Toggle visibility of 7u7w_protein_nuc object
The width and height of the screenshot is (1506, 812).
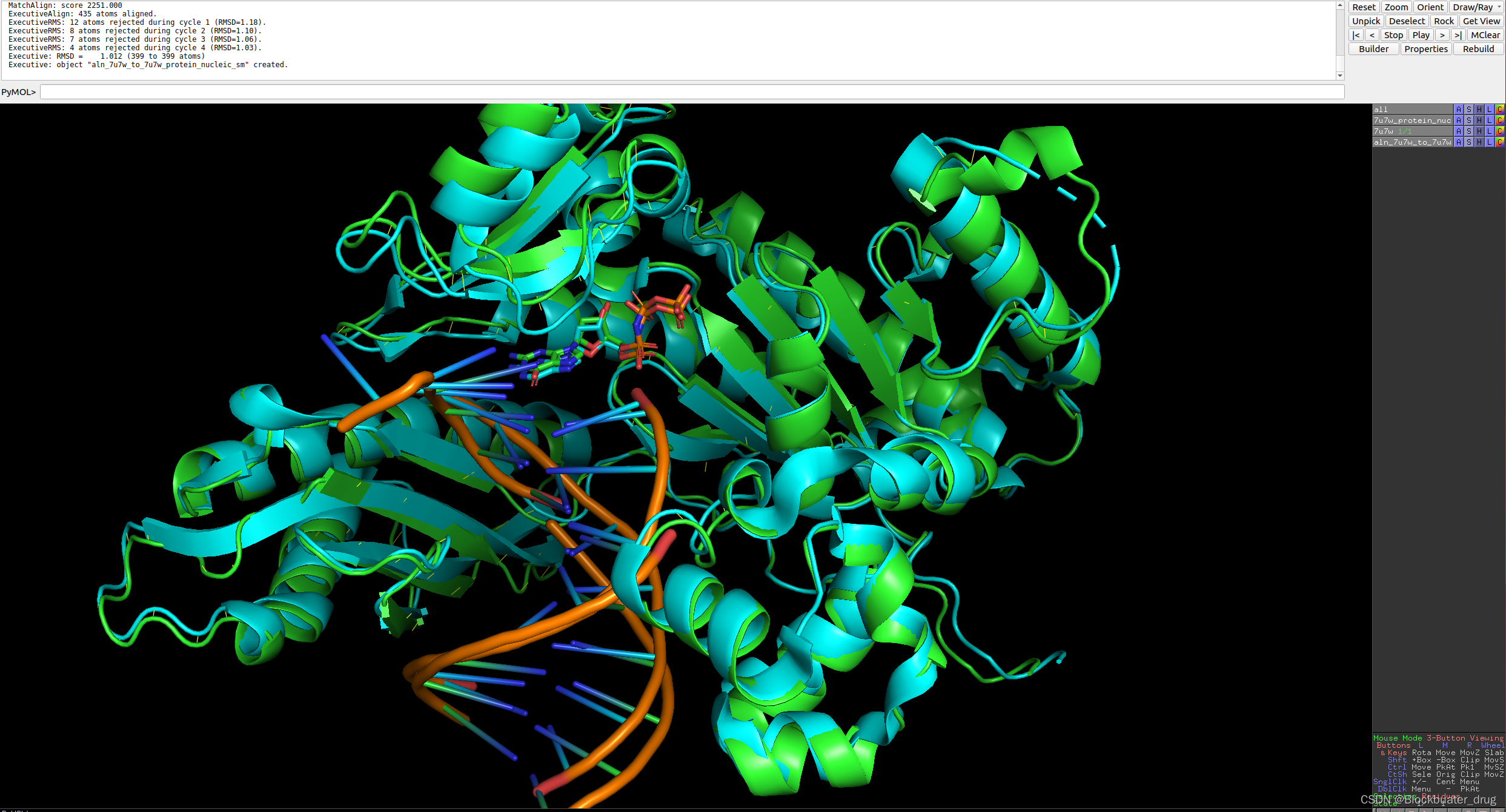[1413, 120]
